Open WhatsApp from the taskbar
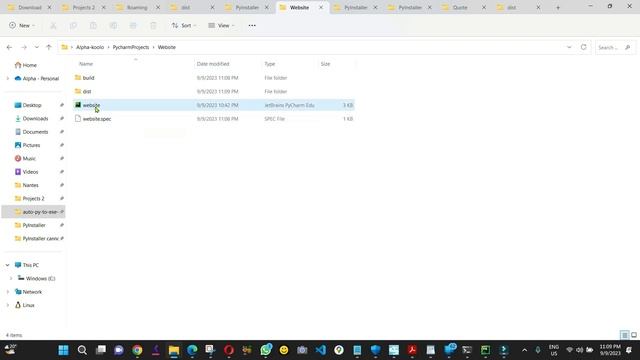 (266, 350)
